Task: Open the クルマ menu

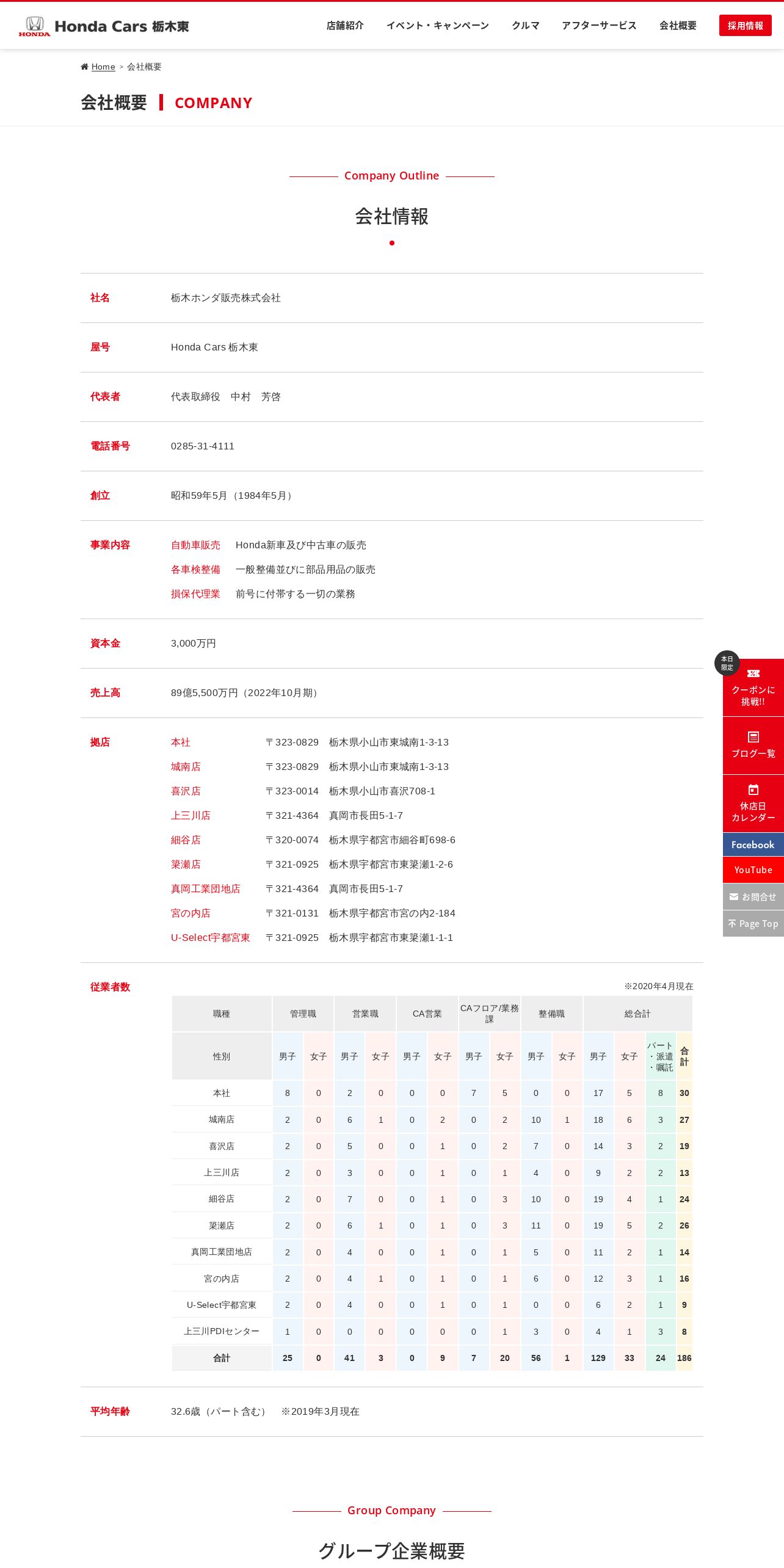Action: click(x=526, y=26)
